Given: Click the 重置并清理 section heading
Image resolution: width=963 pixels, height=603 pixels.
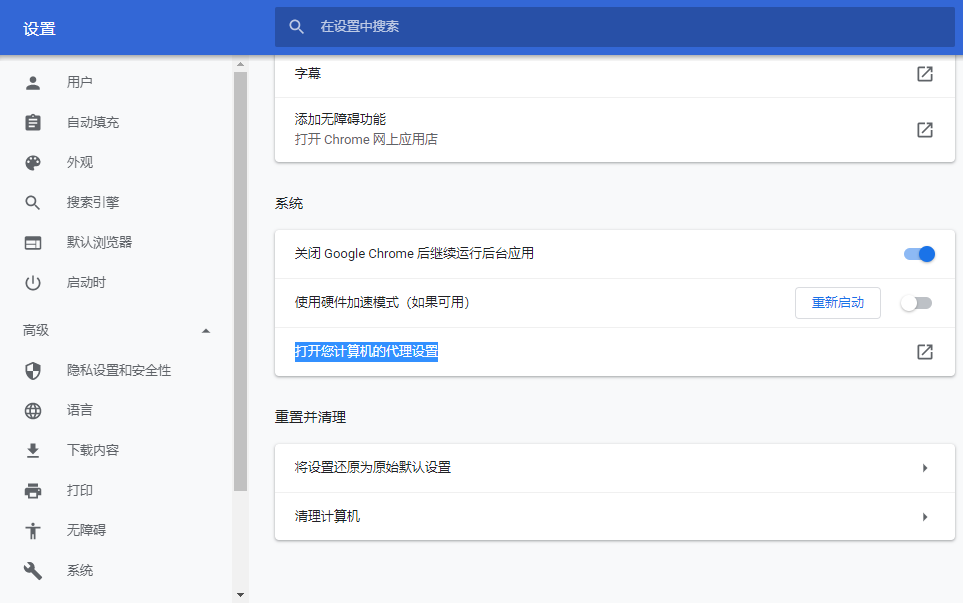Looking at the screenshot, I should [310, 417].
